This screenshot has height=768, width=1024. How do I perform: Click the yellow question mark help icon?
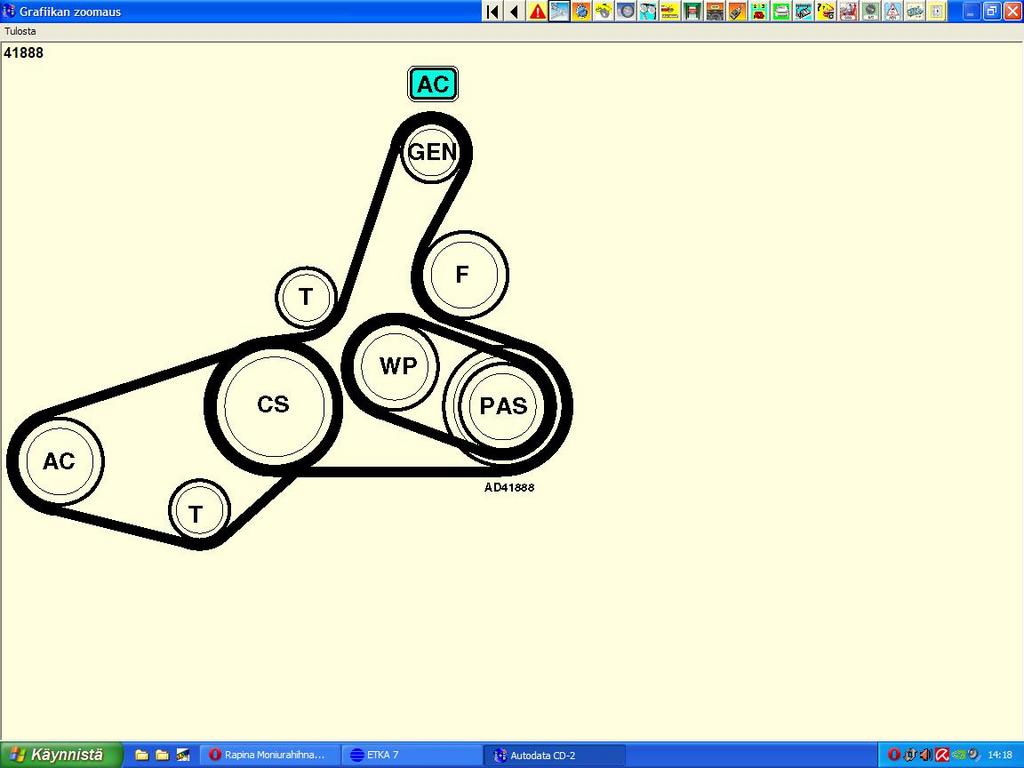825,11
